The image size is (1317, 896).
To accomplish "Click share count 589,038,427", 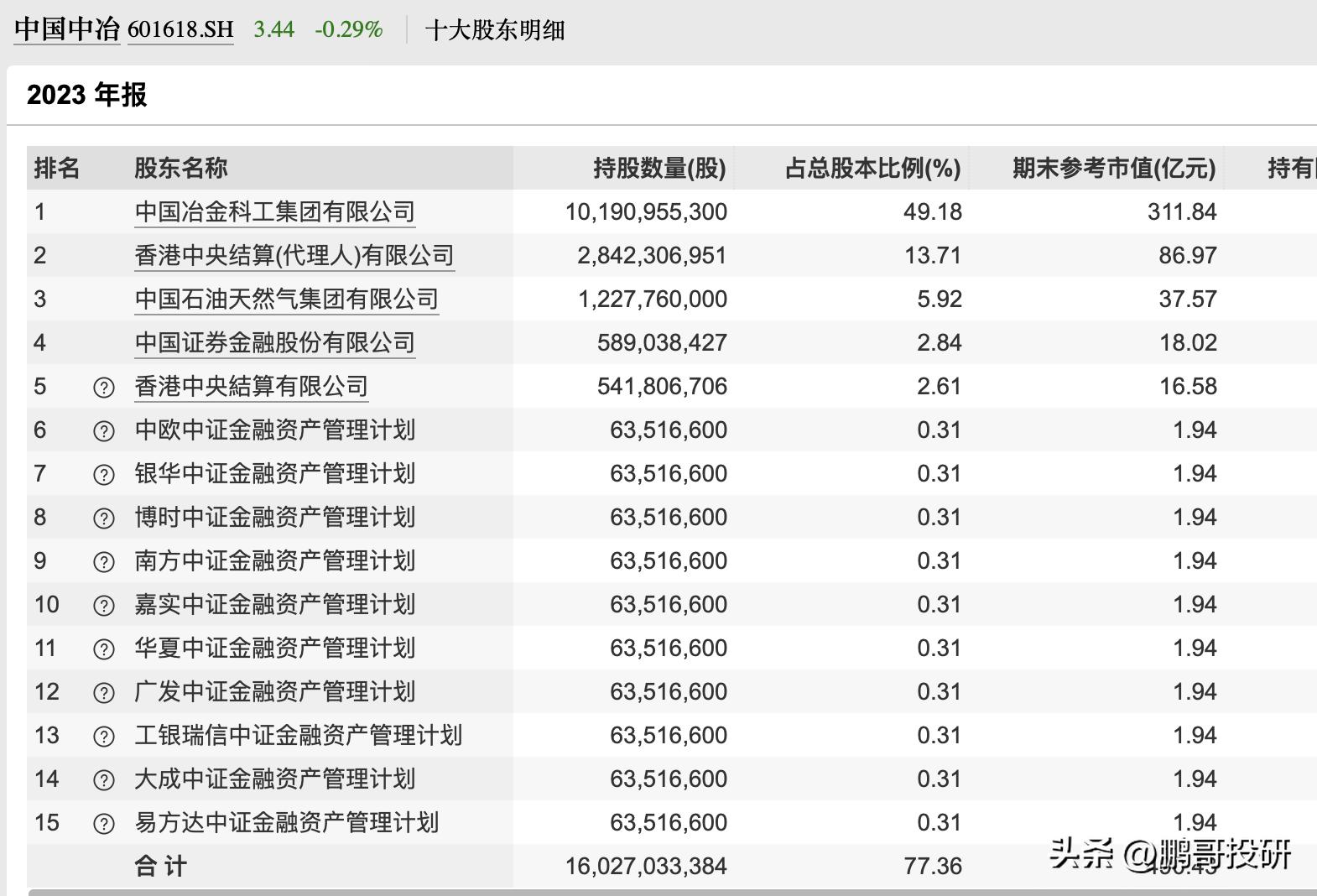I will 662,343.
